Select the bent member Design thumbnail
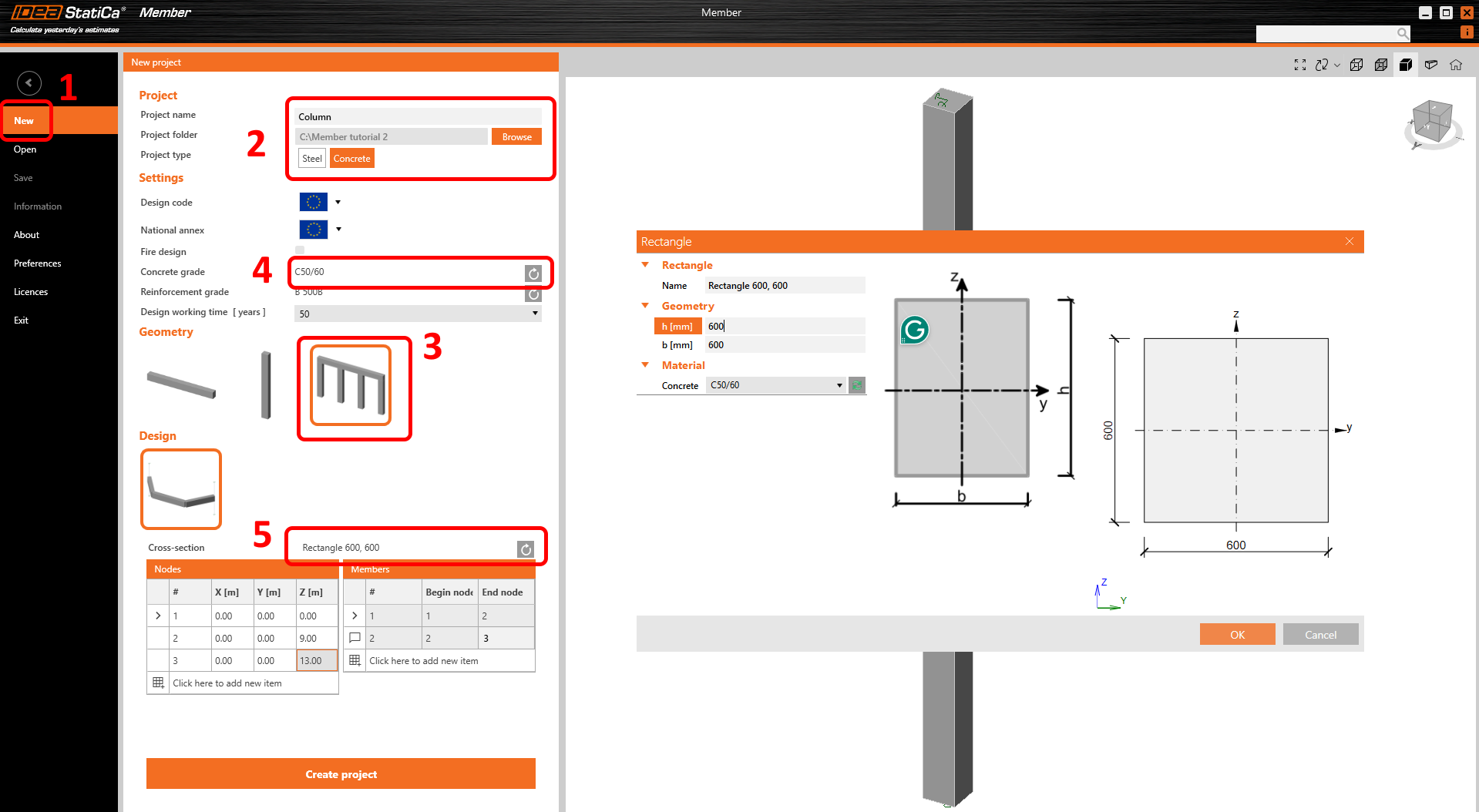 pos(181,489)
